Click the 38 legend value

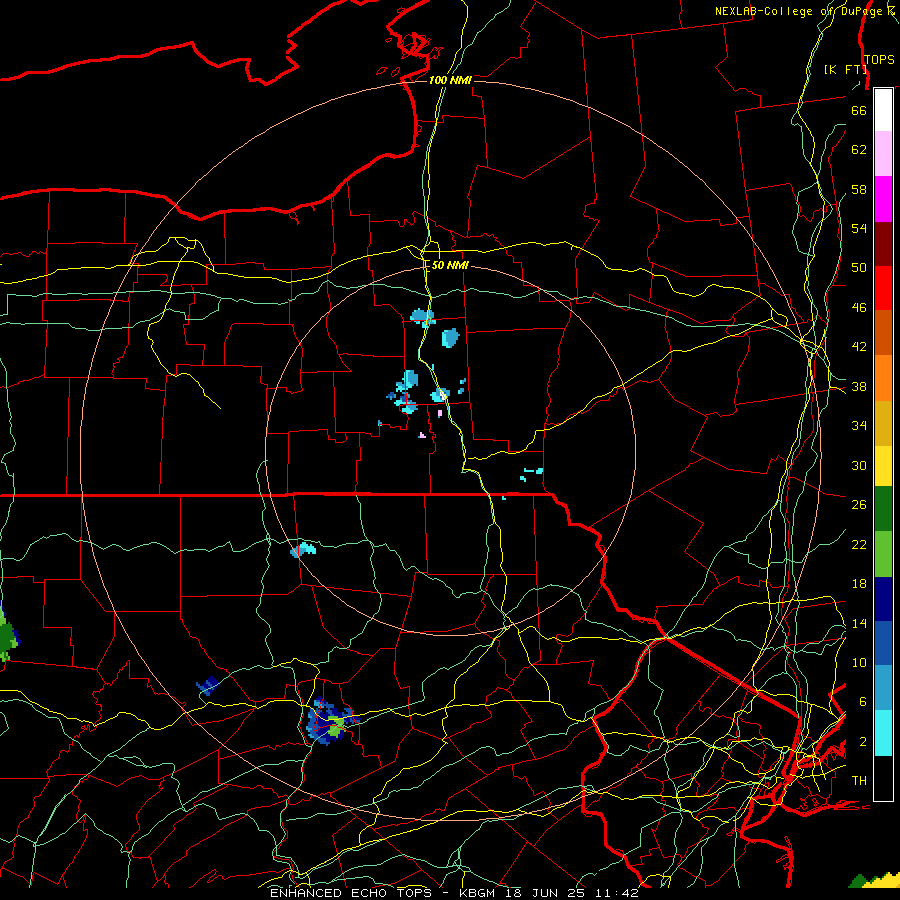click(859, 387)
